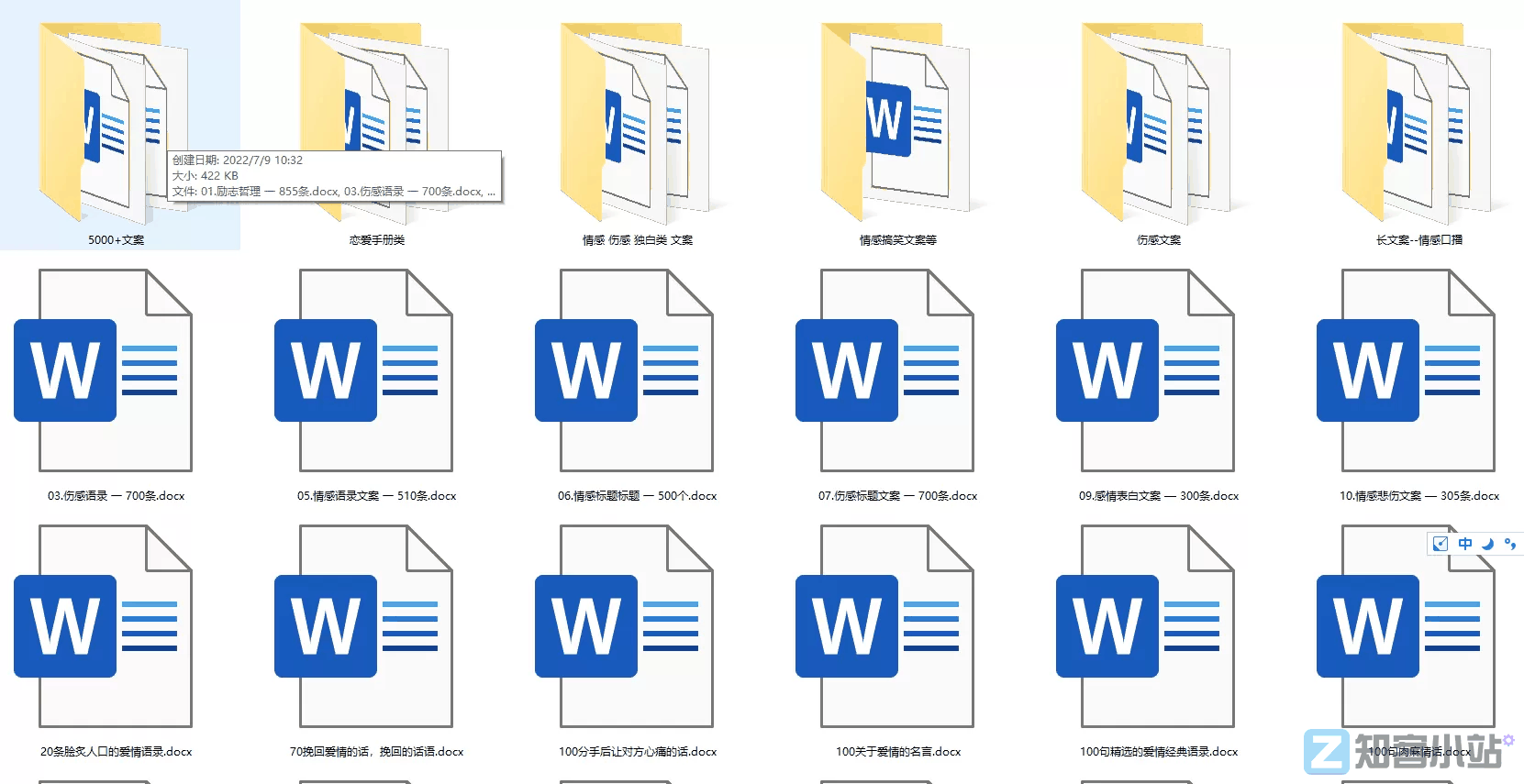This screenshot has width=1524, height=784.
Task: Select the 恋爱手册类 folder label
Action: pyautogui.click(x=377, y=240)
